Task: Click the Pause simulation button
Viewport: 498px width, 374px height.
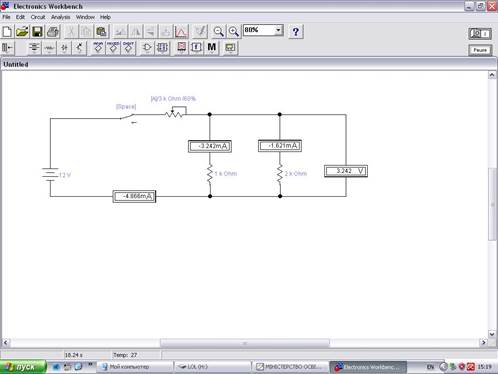Action: (x=480, y=50)
